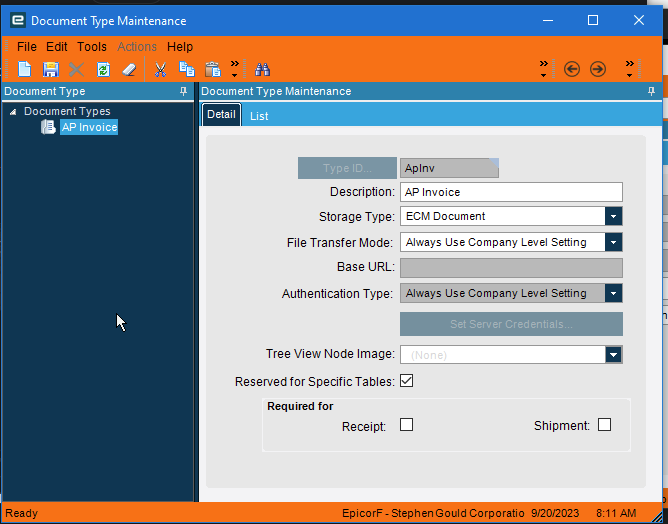The image size is (668, 524).
Task: Select the Document Types root node
Action: click(67, 111)
